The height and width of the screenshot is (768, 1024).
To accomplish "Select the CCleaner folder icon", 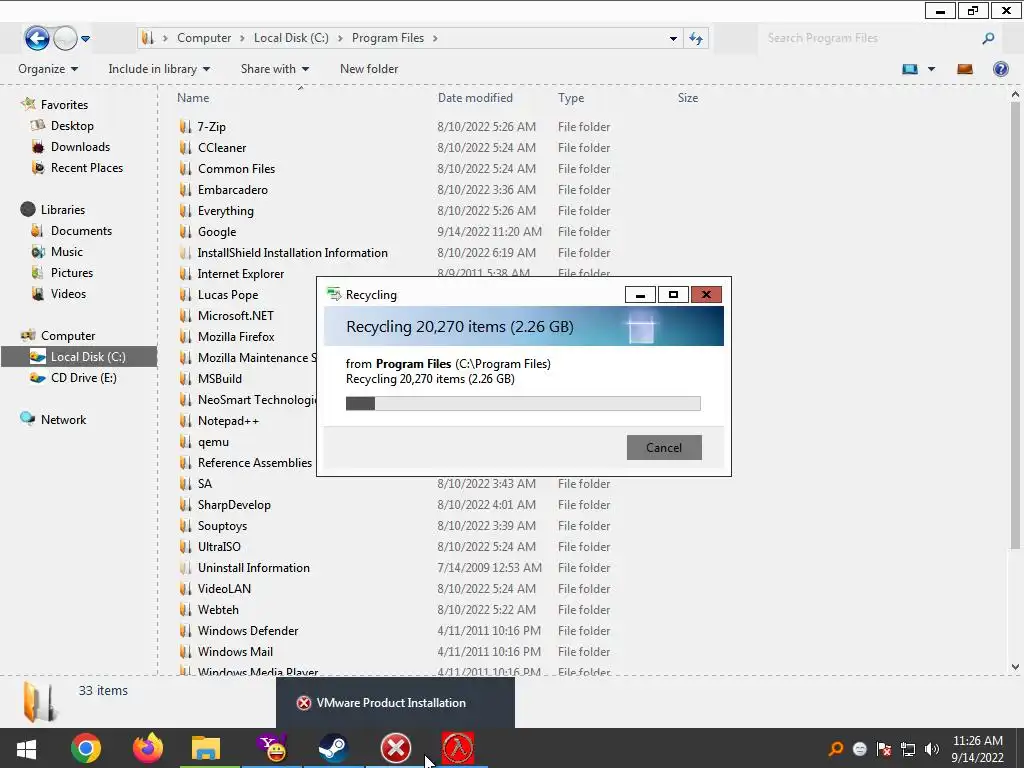I will 185,148.
